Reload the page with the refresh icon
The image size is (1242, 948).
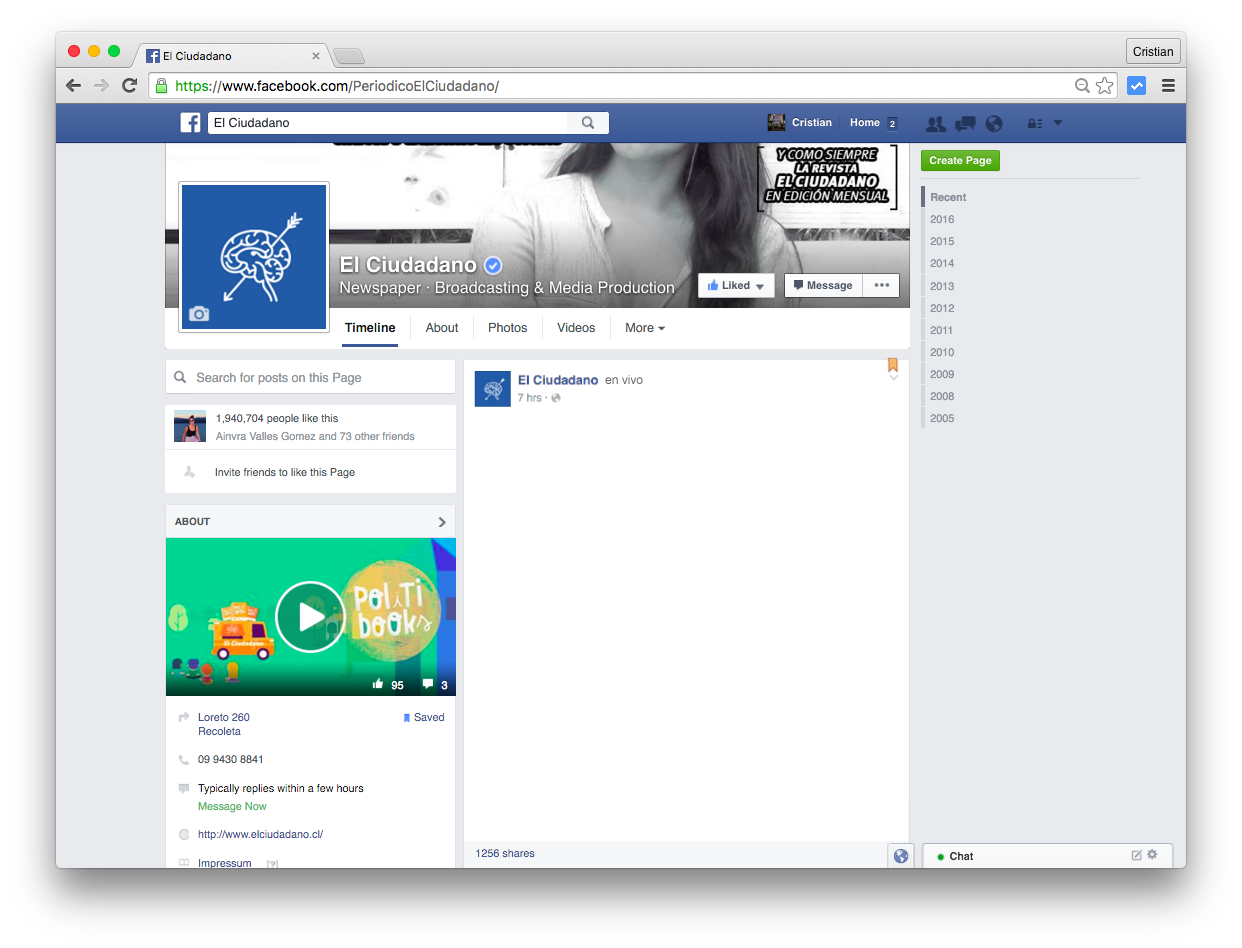tap(129, 86)
